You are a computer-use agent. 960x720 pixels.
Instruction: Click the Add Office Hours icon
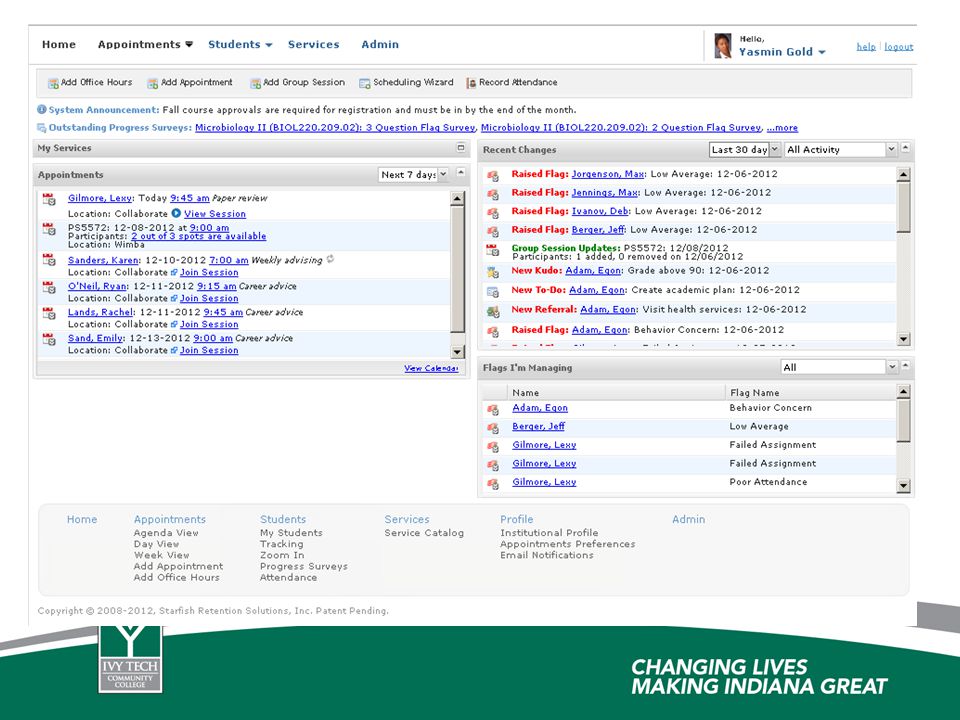53,83
